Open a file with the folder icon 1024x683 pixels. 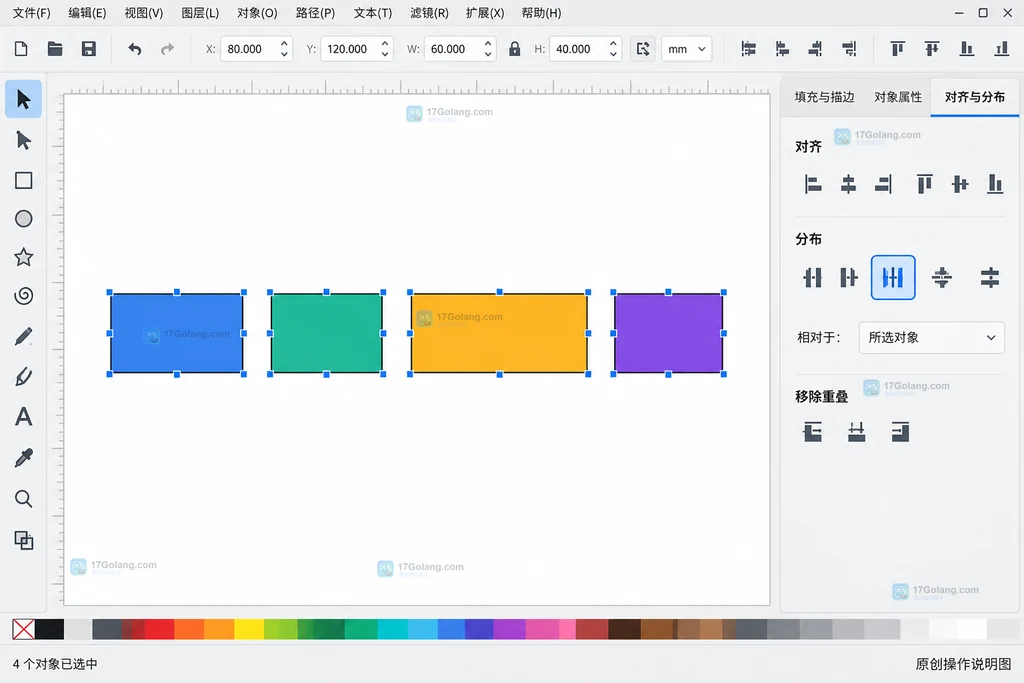tap(55, 49)
